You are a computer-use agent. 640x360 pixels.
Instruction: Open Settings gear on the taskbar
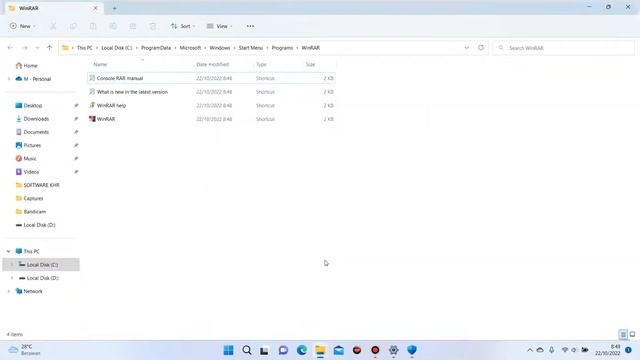coord(393,350)
